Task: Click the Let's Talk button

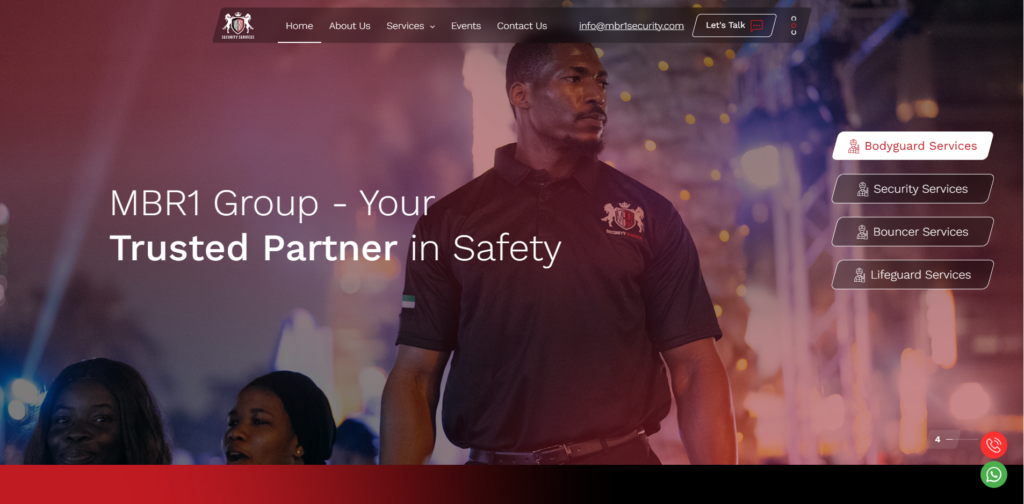Action: pos(734,25)
